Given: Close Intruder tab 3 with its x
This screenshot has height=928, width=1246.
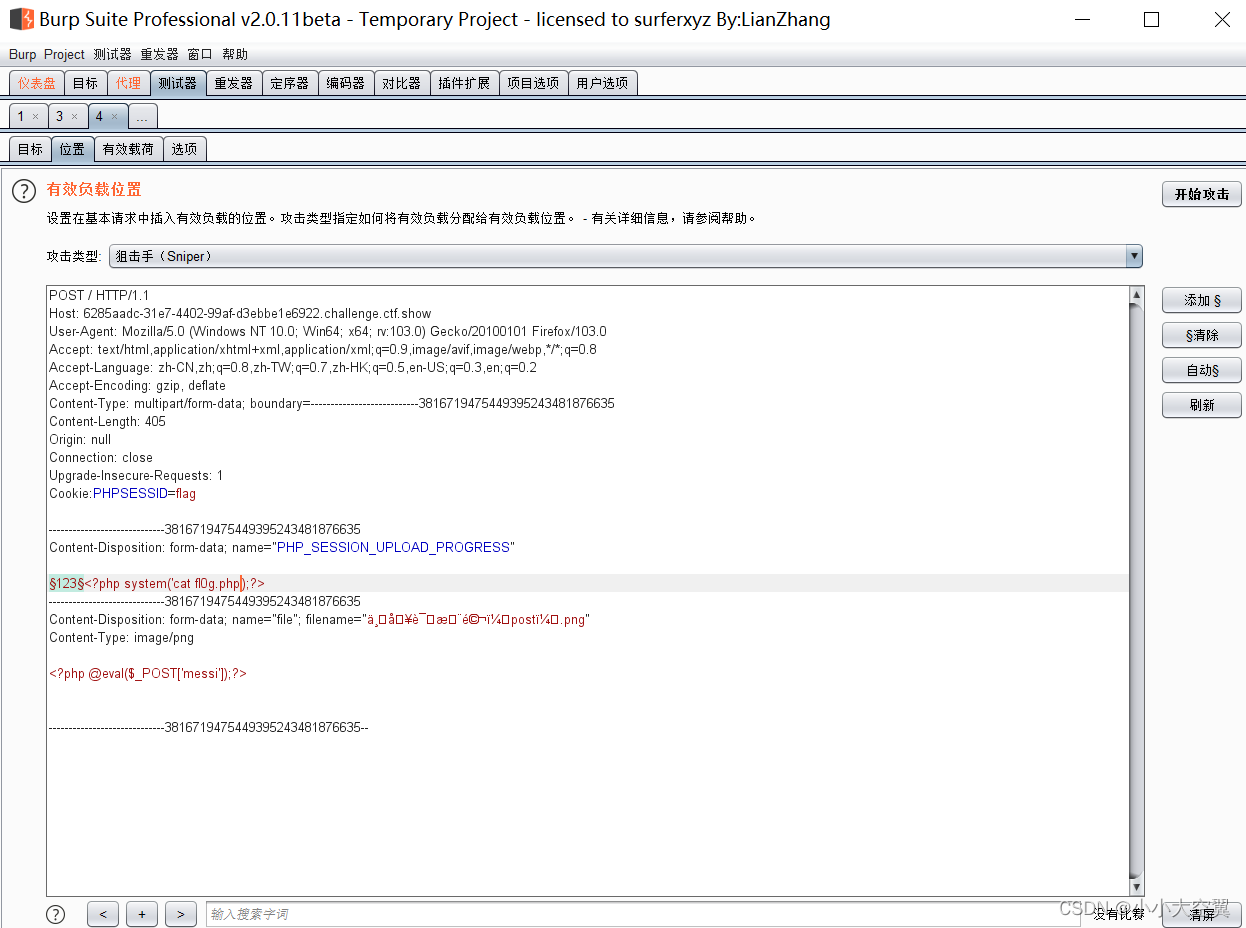Looking at the screenshot, I should pos(74,117).
